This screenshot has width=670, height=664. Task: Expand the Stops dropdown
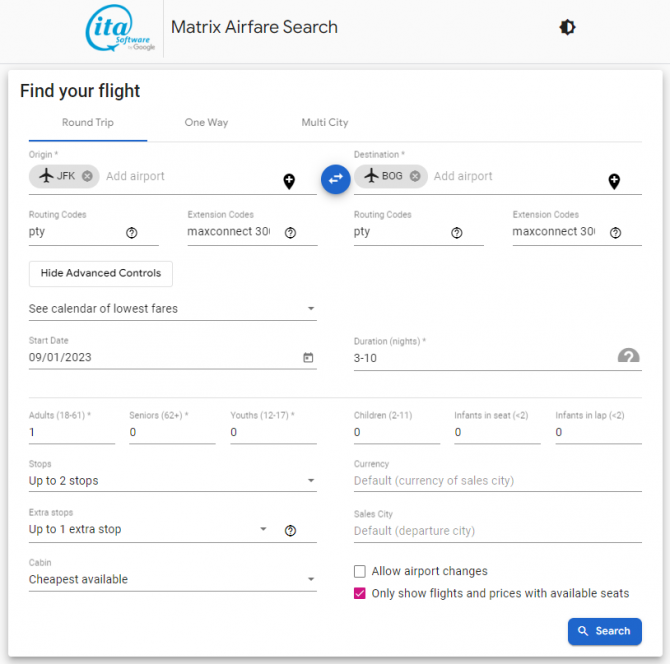tap(311, 481)
